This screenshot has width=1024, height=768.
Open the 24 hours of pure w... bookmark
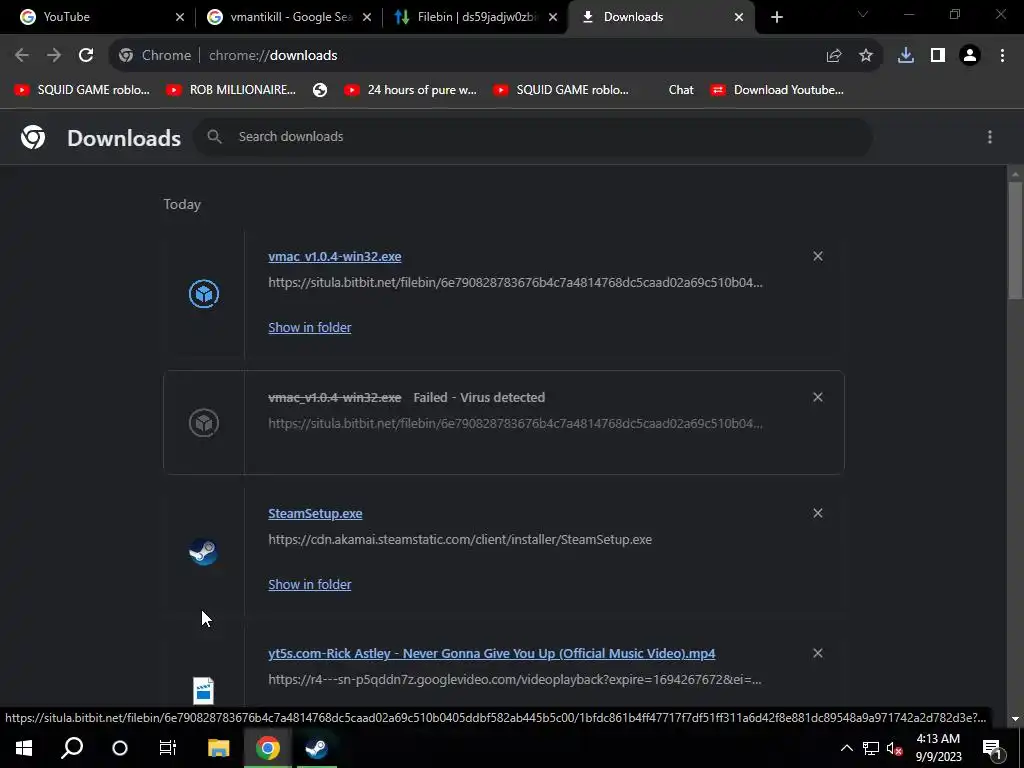(411, 90)
